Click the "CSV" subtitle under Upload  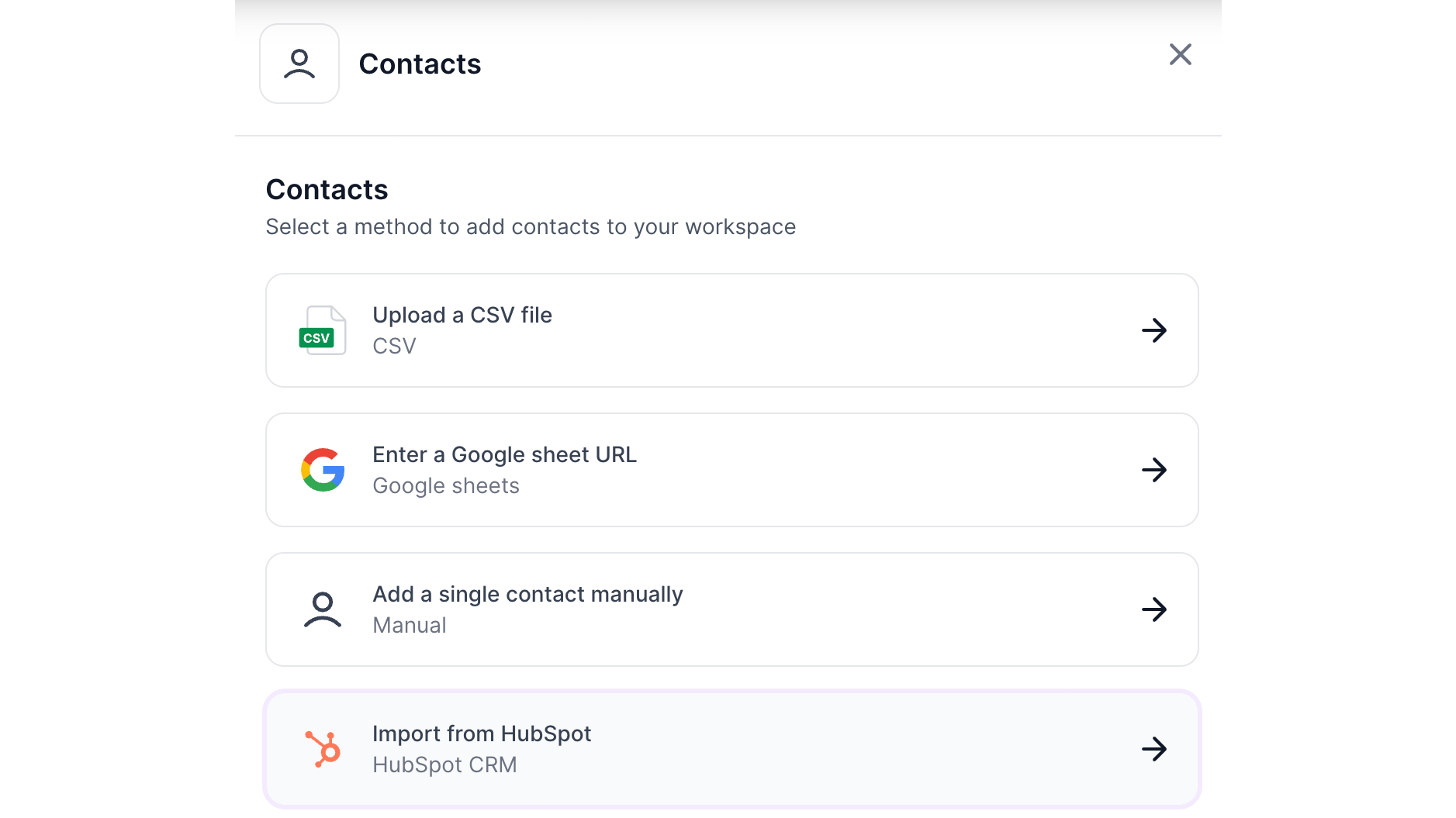pyautogui.click(x=394, y=347)
